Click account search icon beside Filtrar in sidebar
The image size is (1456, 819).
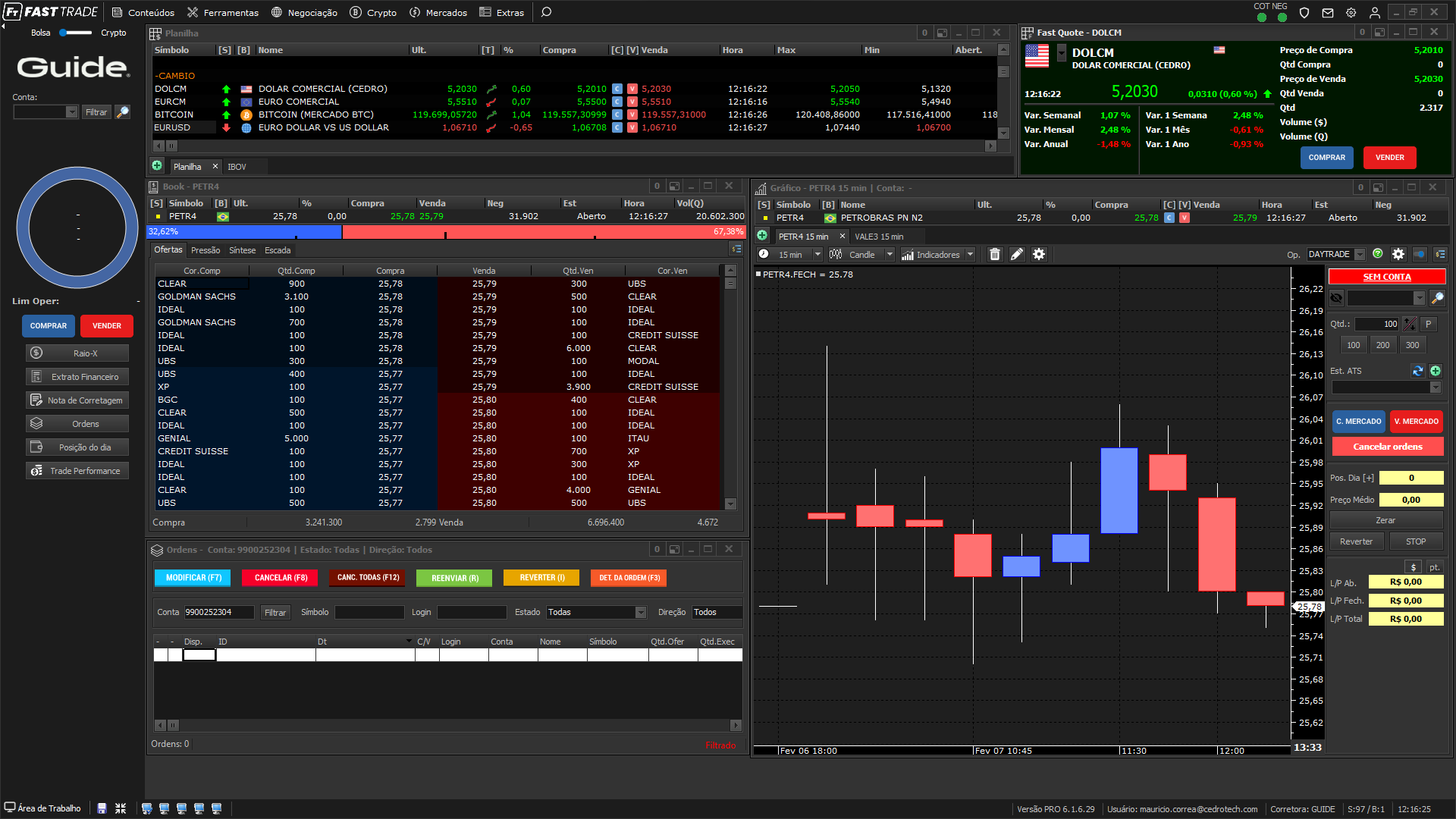(x=122, y=111)
